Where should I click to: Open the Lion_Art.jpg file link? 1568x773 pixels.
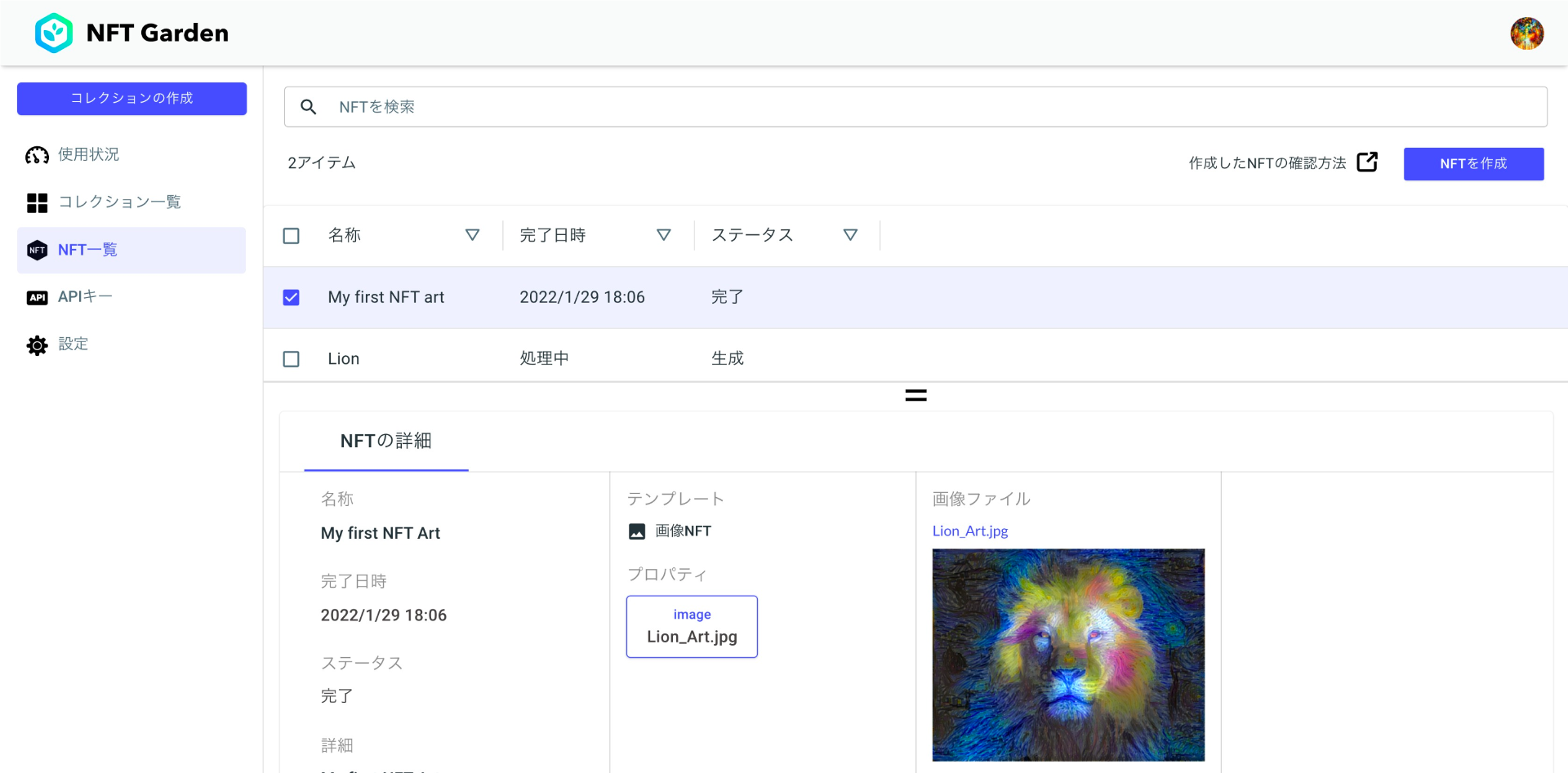tap(969, 531)
